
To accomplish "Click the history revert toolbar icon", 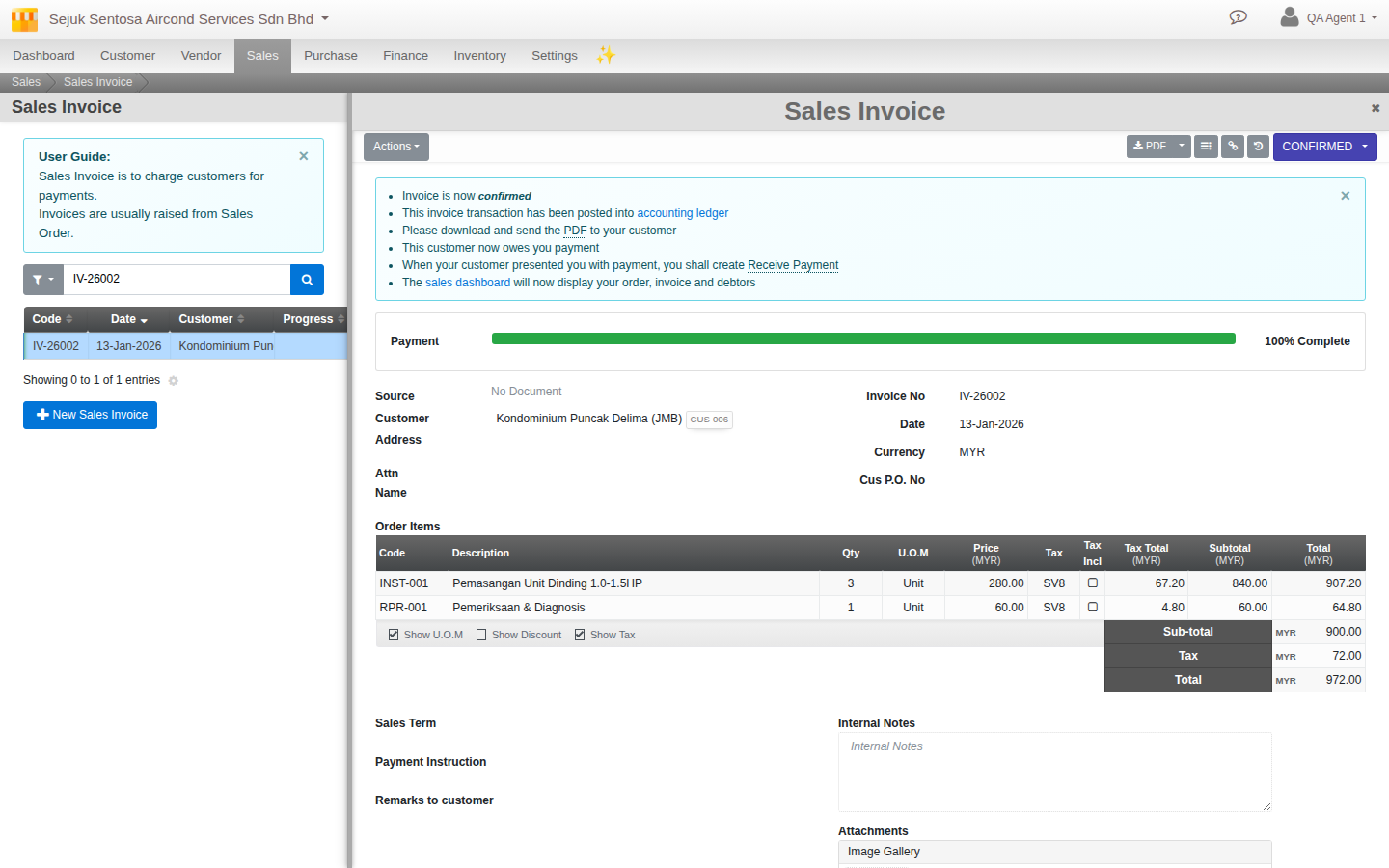I will pyautogui.click(x=1258, y=147).
